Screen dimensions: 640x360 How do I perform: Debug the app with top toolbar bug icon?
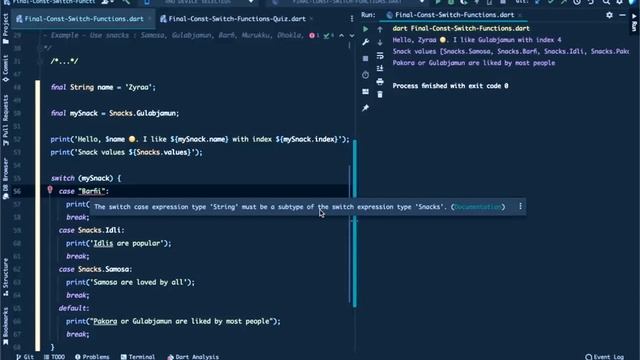tap(451, 2)
